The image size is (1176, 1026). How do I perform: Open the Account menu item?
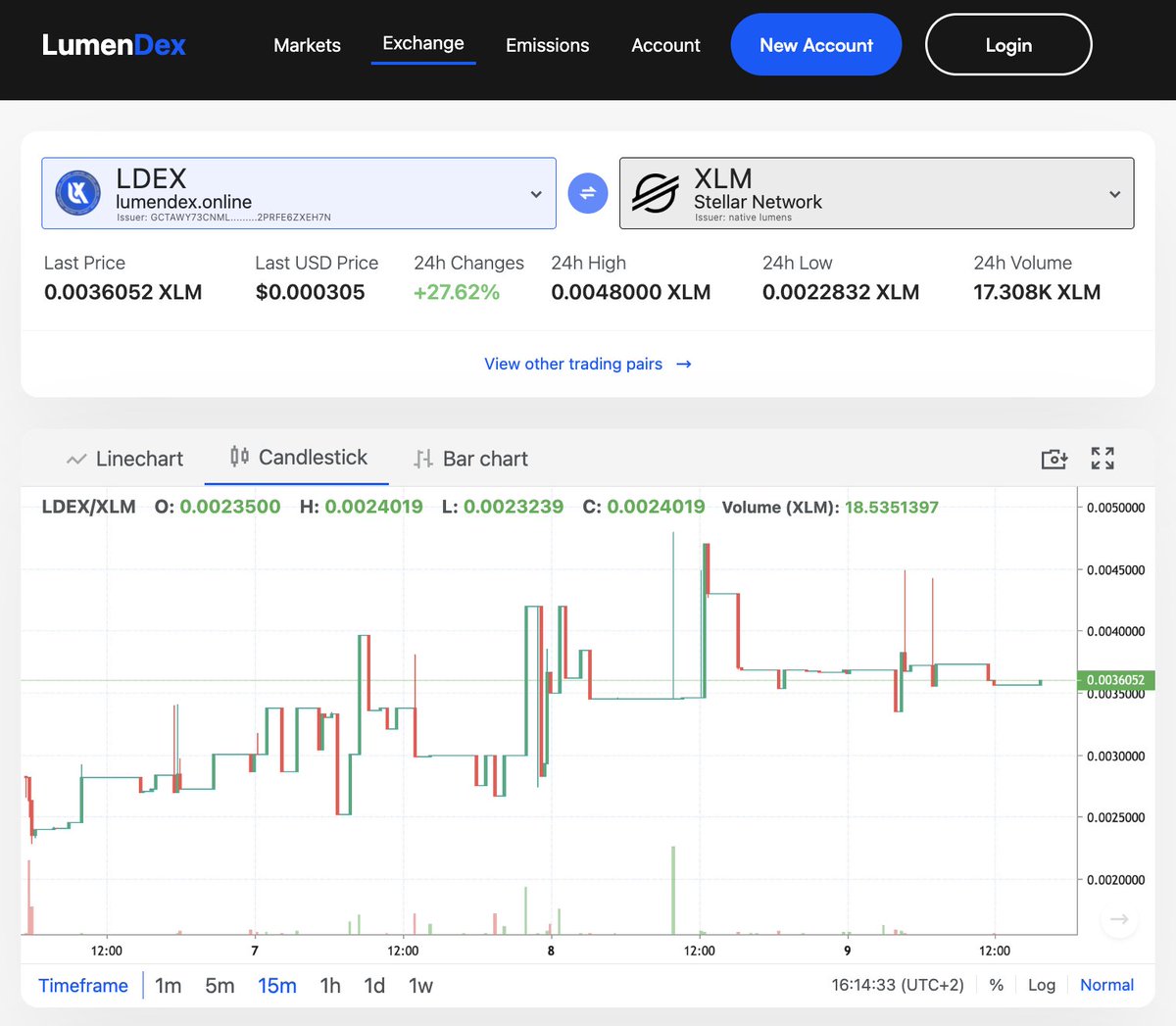(665, 45)
